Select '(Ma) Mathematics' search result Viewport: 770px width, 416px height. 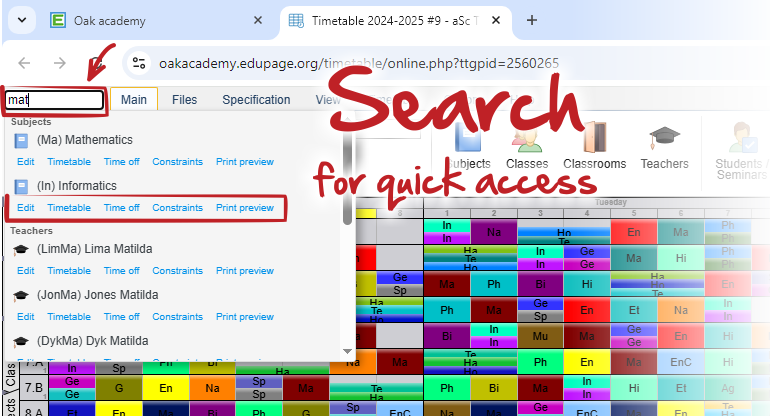click(84, 140)
